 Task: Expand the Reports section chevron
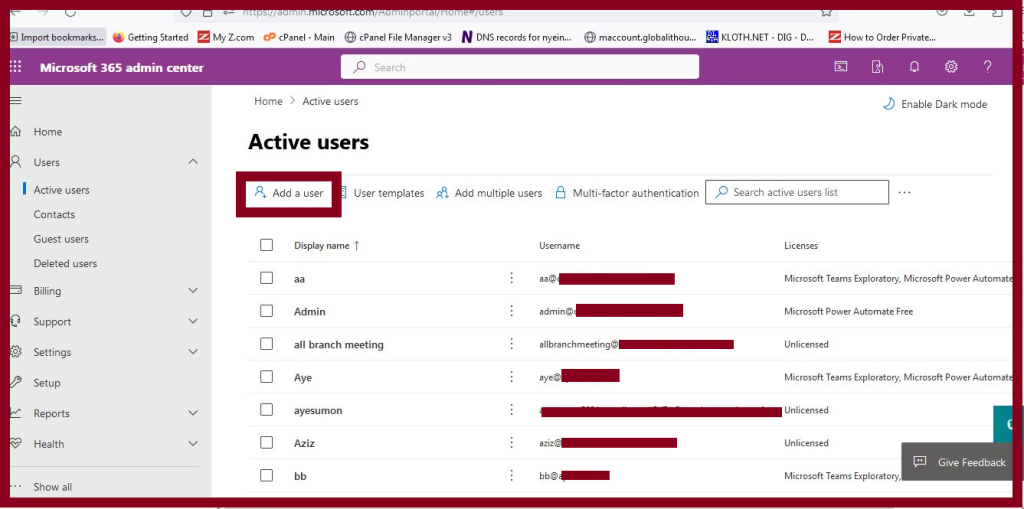(193, 413)
